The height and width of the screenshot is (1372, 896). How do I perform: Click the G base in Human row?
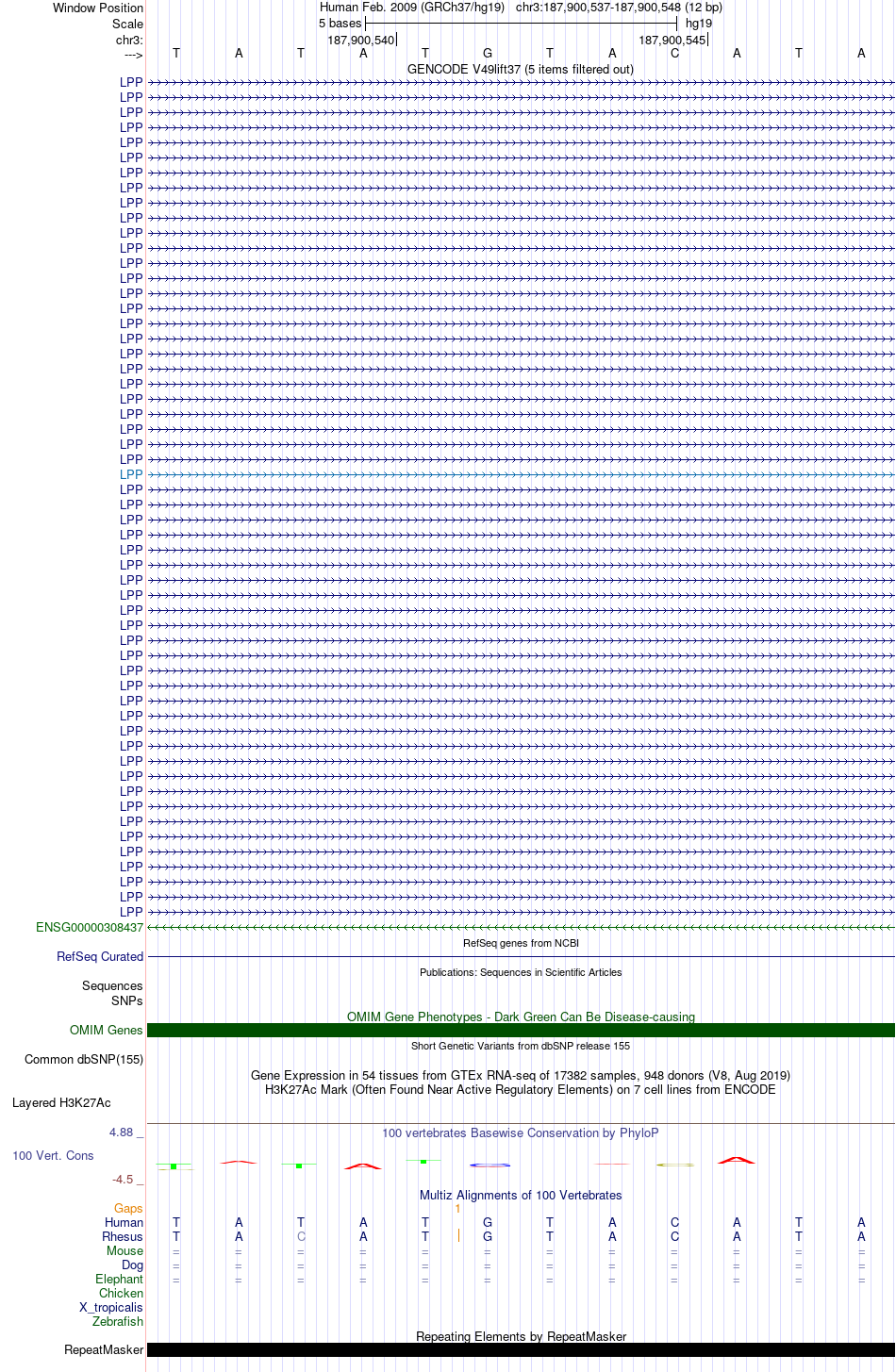pyautogui.click(x=488, y=1222)
